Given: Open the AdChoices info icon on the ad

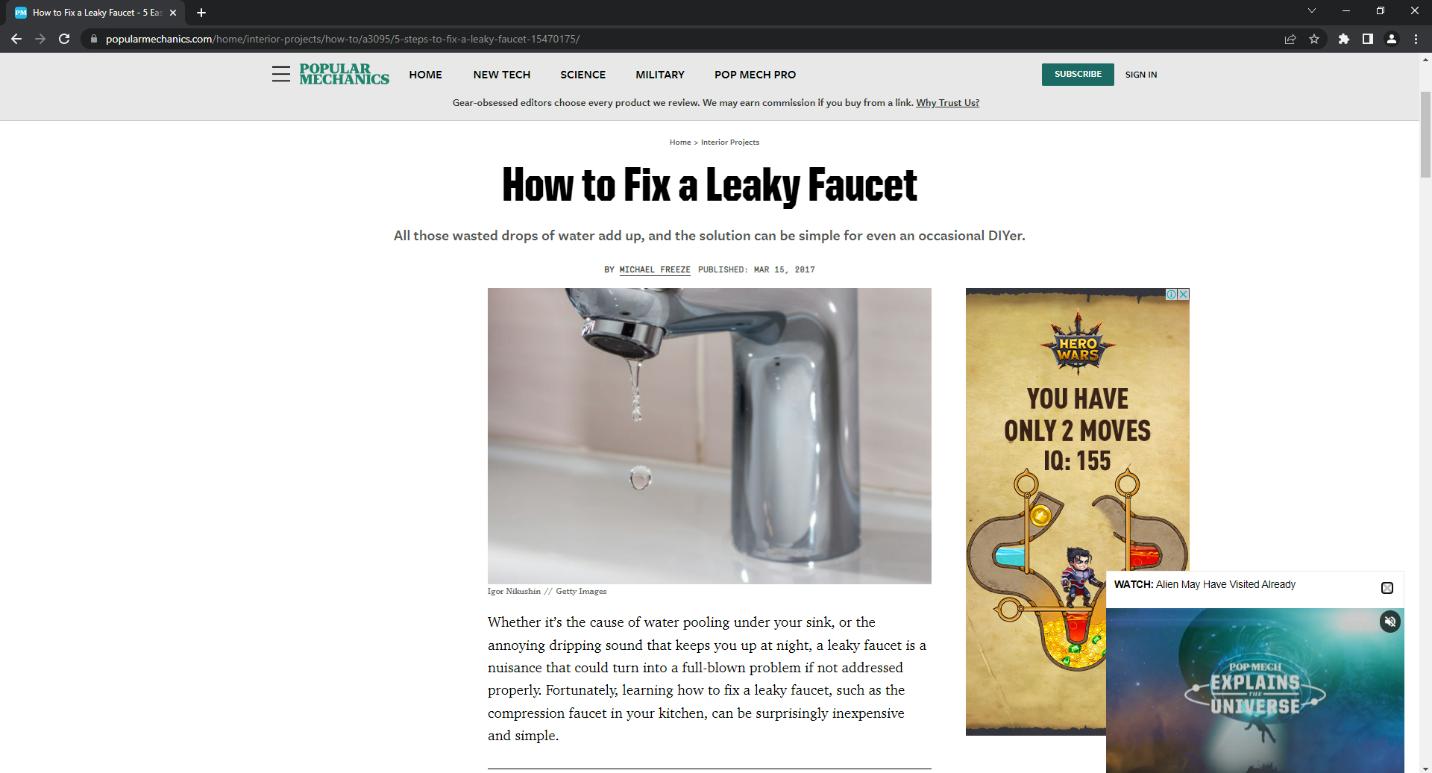Looking at the screenshot, I should pos(1172,294).
